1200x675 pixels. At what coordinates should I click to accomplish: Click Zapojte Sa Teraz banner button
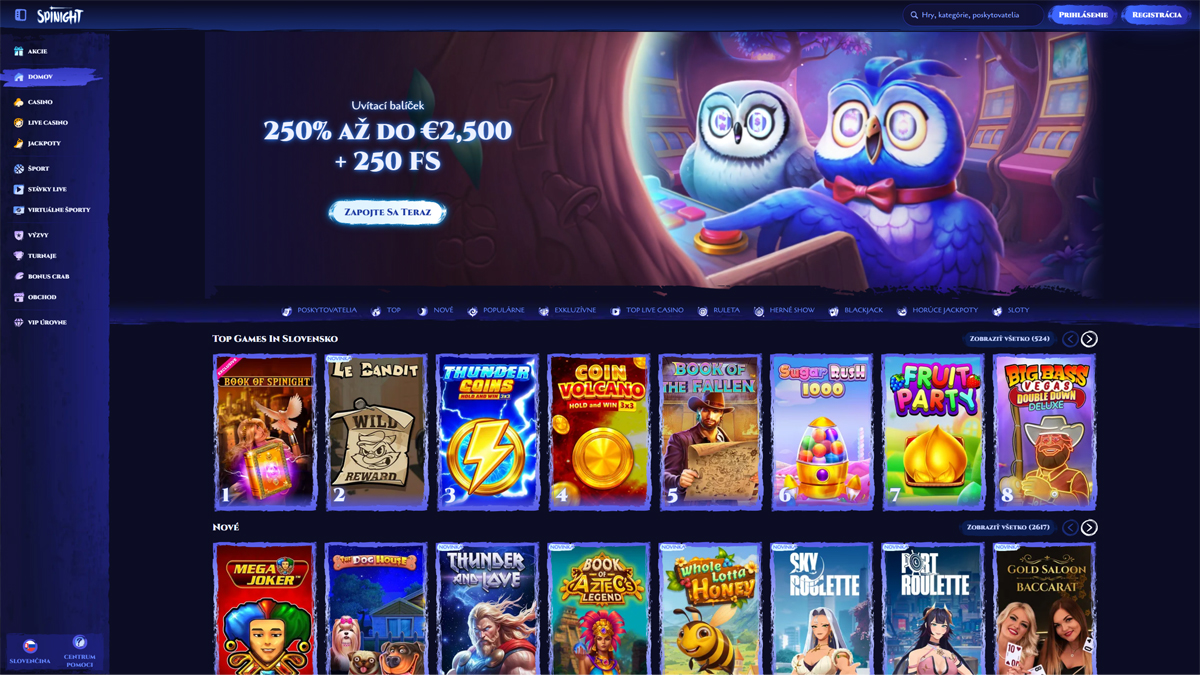(x=387, y=213)
